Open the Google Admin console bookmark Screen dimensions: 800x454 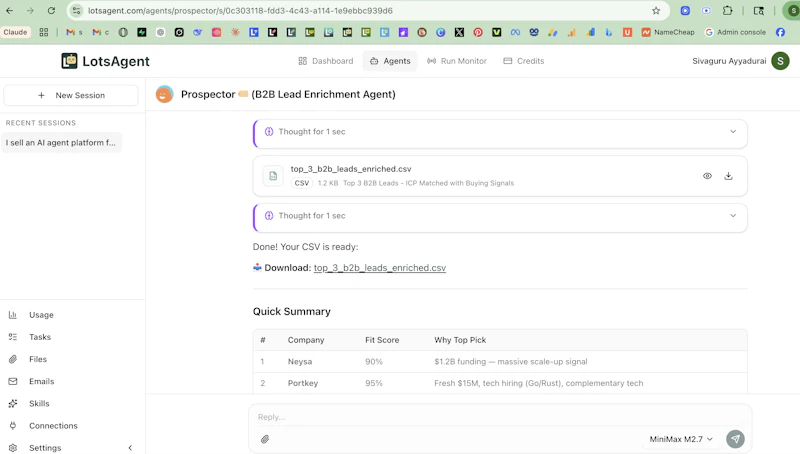[x=735, y=32]
